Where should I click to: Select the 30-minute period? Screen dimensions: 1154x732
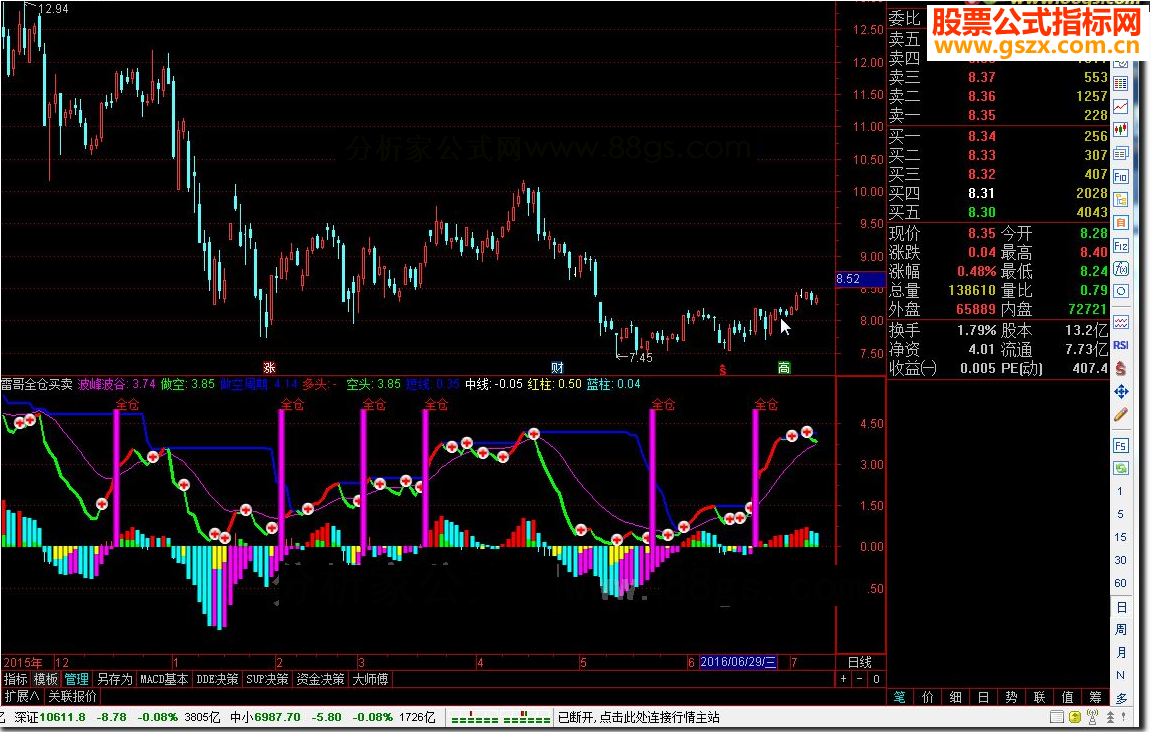[1120, 560]
